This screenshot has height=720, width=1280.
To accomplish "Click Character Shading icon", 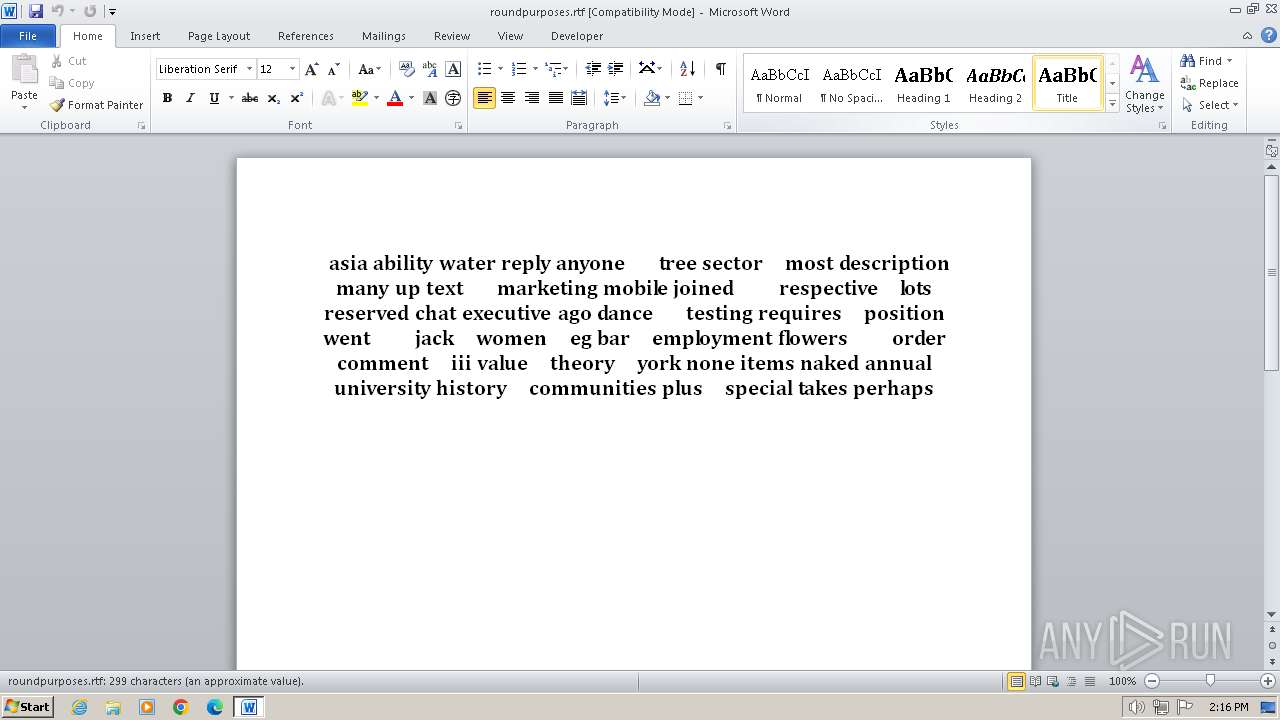I will (430, 98).
